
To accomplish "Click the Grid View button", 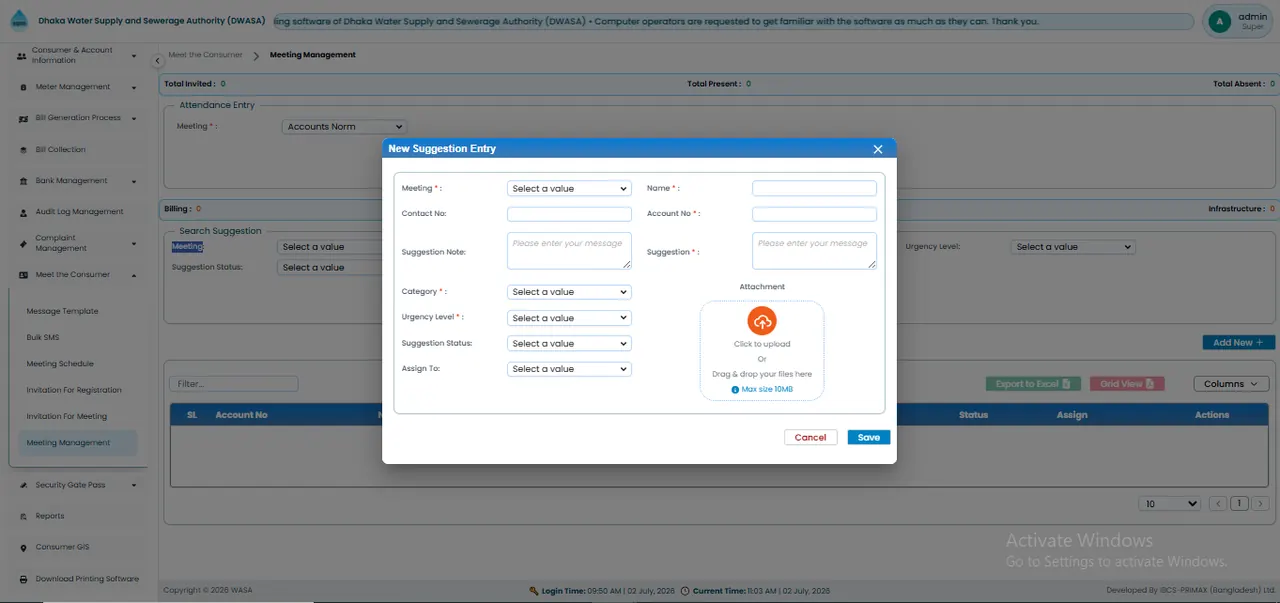I will [1127, 384].
